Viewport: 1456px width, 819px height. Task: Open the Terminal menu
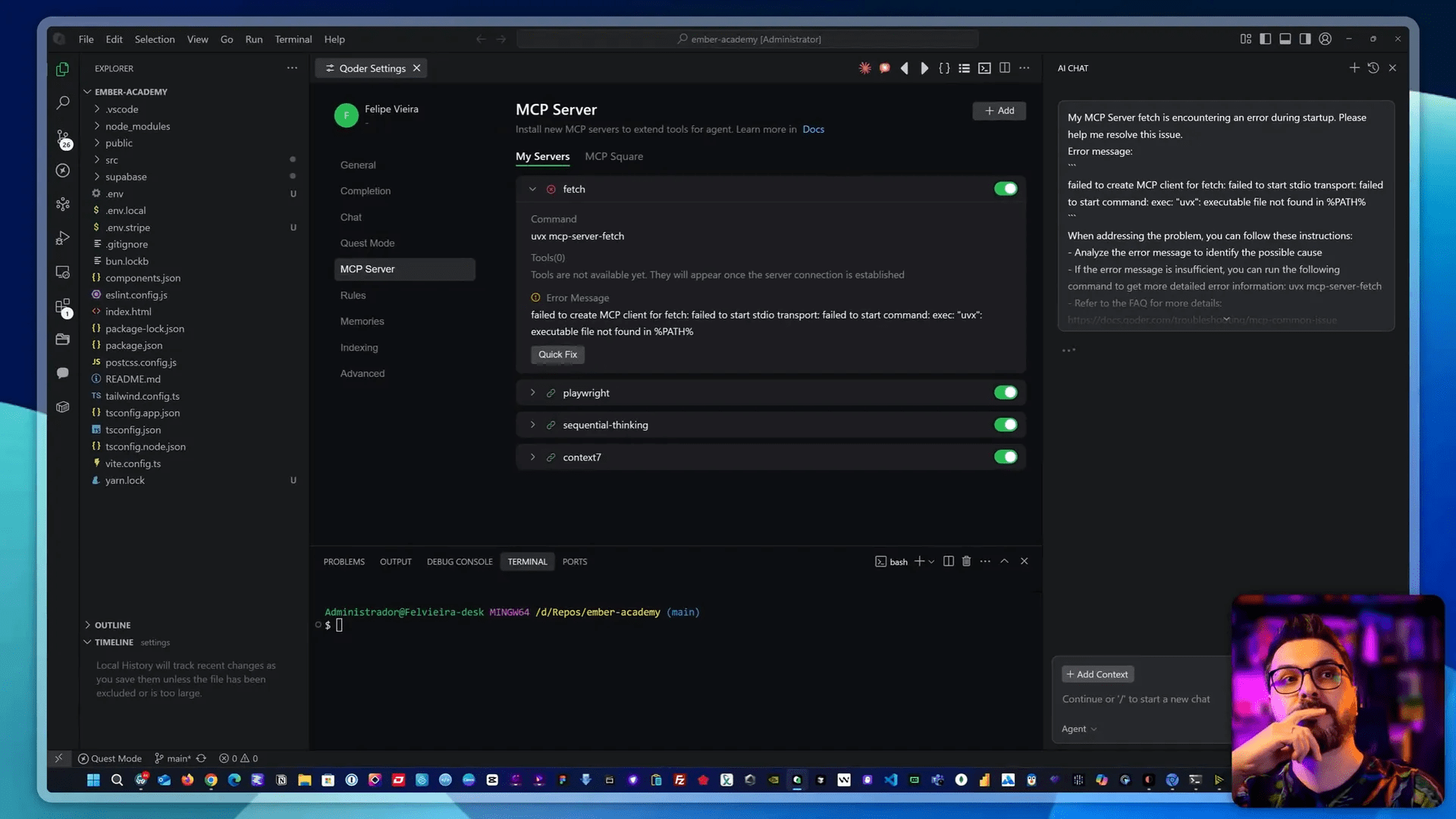(x=293, y=39)
